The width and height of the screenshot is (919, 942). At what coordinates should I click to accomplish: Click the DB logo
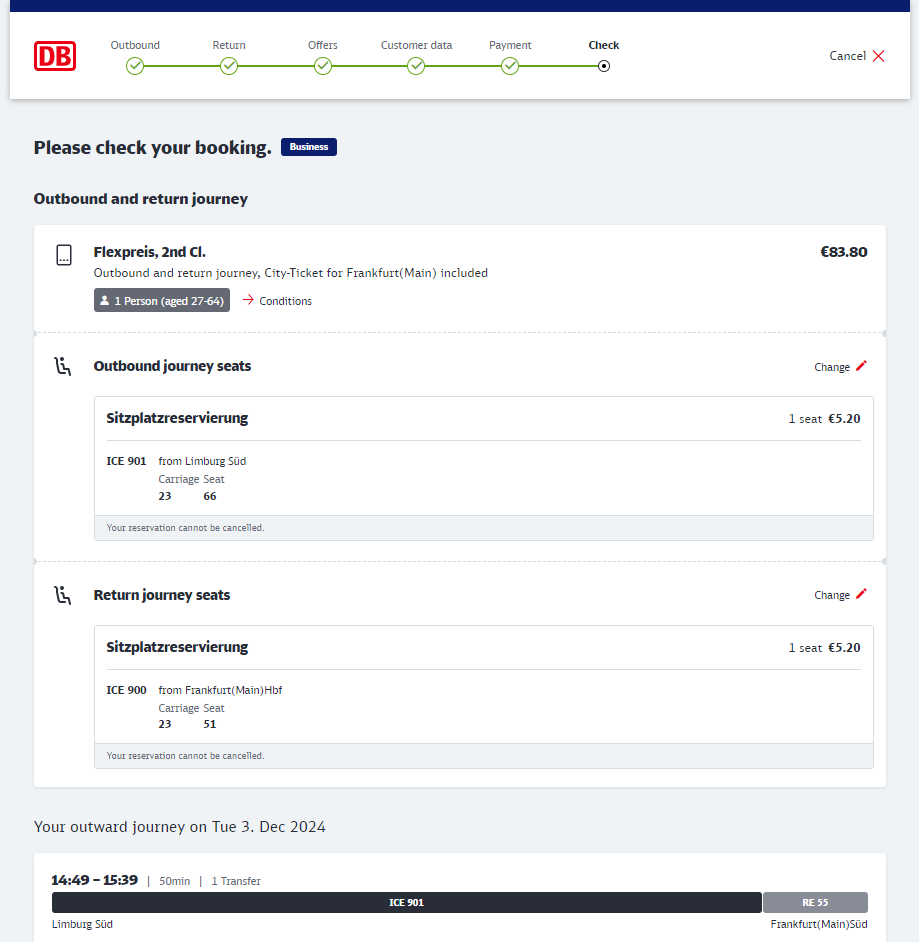(55, 56)
